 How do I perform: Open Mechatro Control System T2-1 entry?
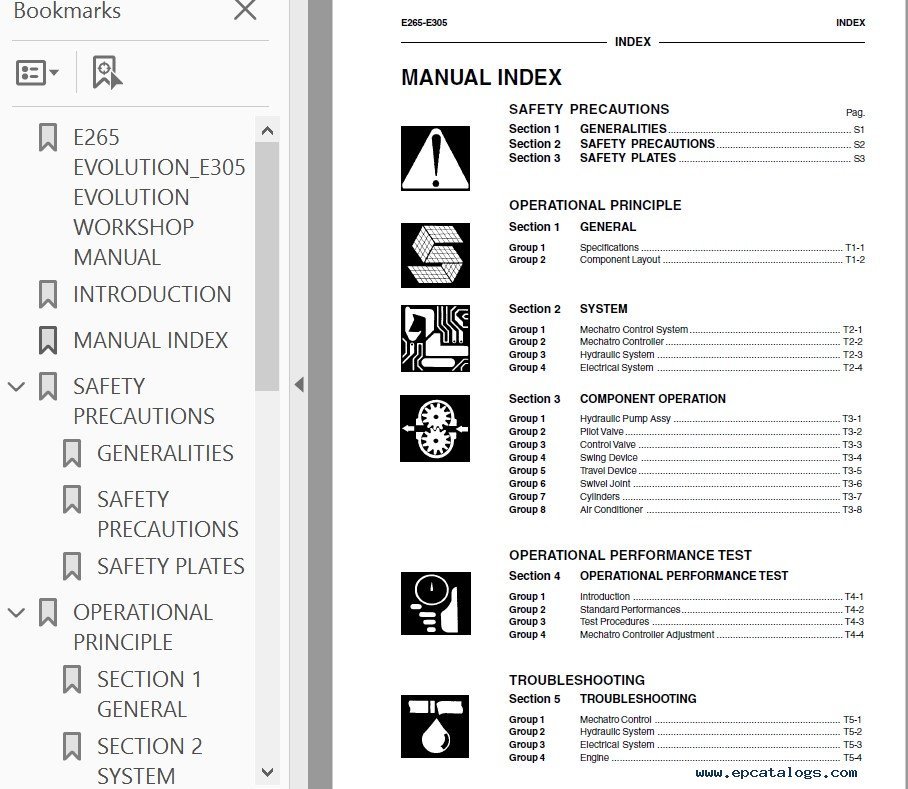pos(686,329)
